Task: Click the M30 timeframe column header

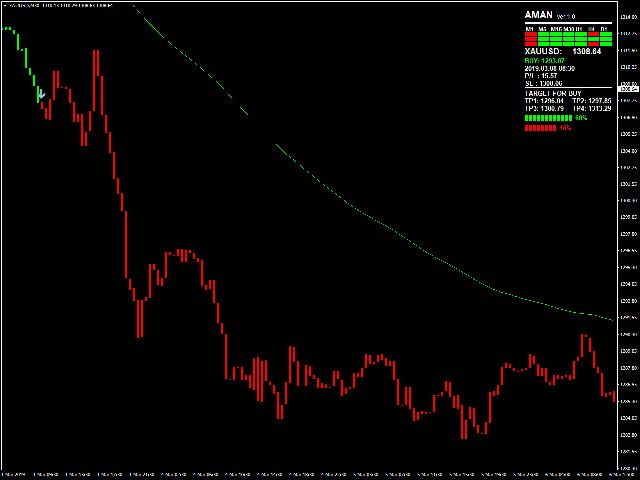Action: (x=569, y=28)
